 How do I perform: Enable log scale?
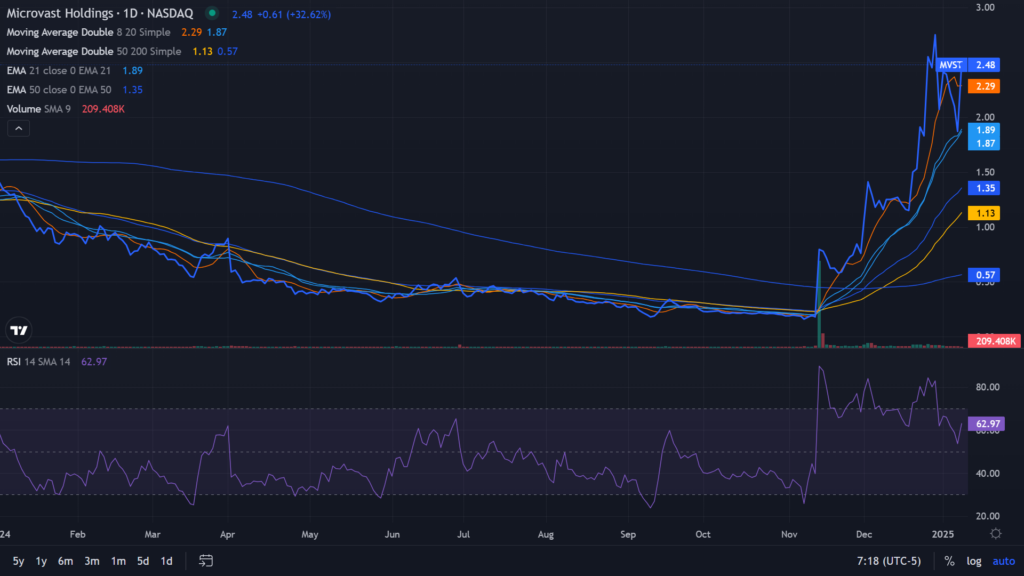(x=974, y=561)
